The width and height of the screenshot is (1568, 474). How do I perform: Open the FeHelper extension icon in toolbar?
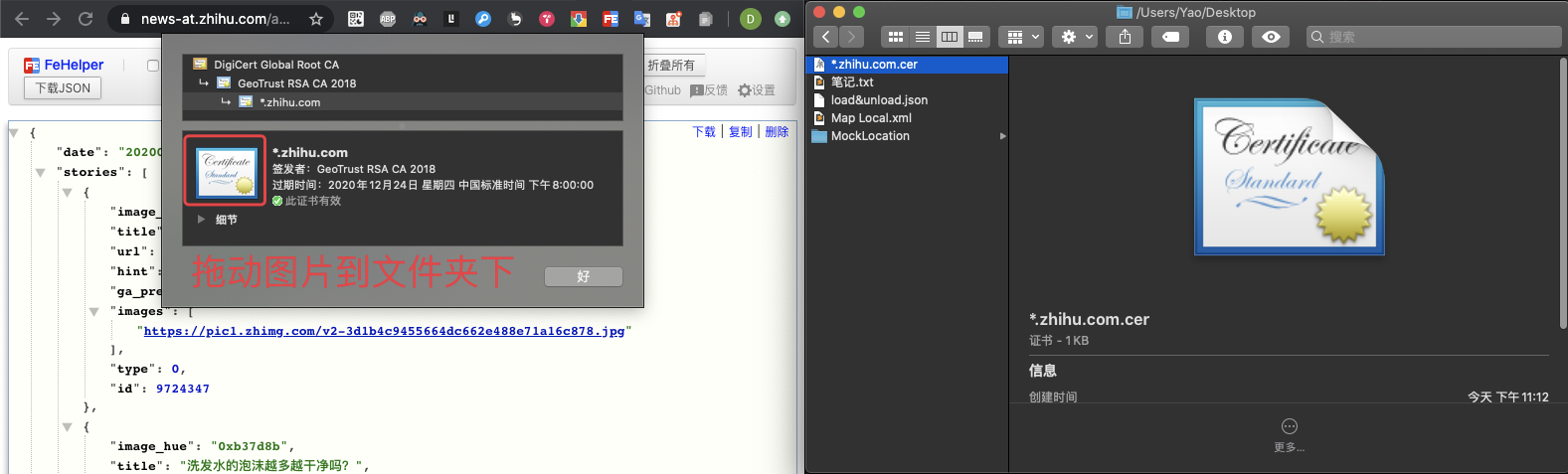pyautogui.click(x=610, y=19)
